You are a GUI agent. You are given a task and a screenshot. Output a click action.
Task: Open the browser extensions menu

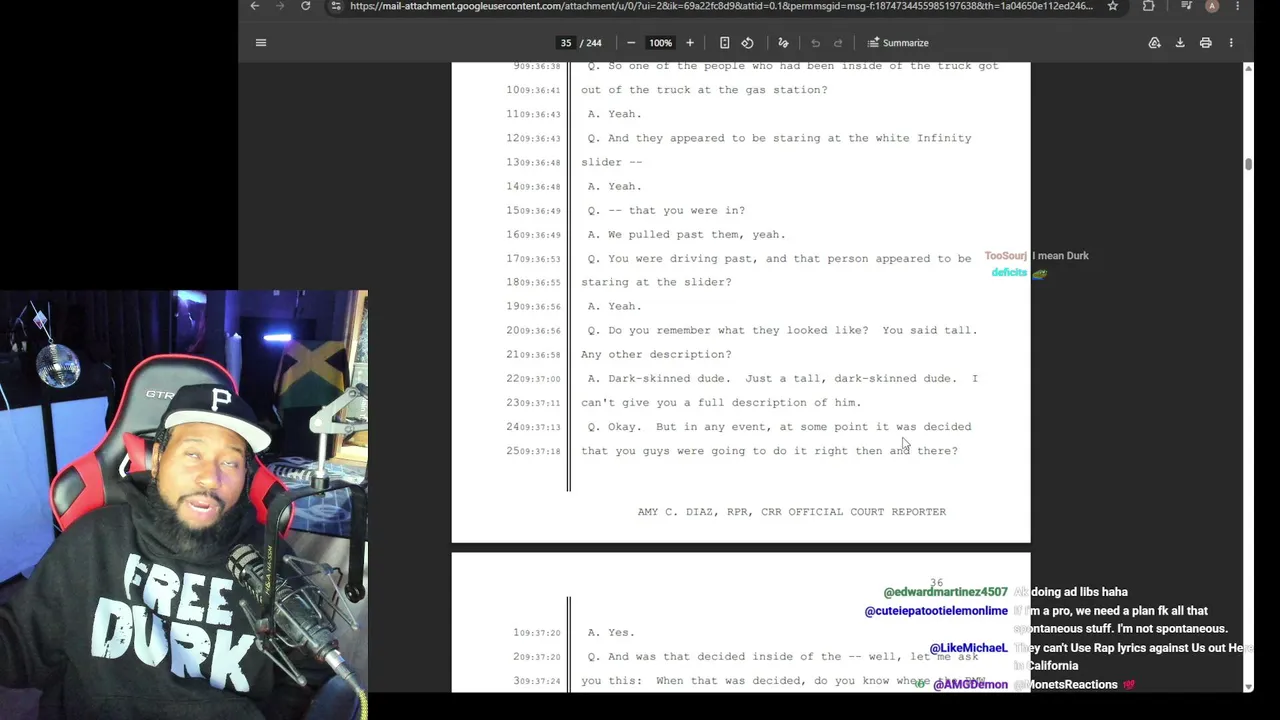pyautogui.click(x=1148, y=6)
